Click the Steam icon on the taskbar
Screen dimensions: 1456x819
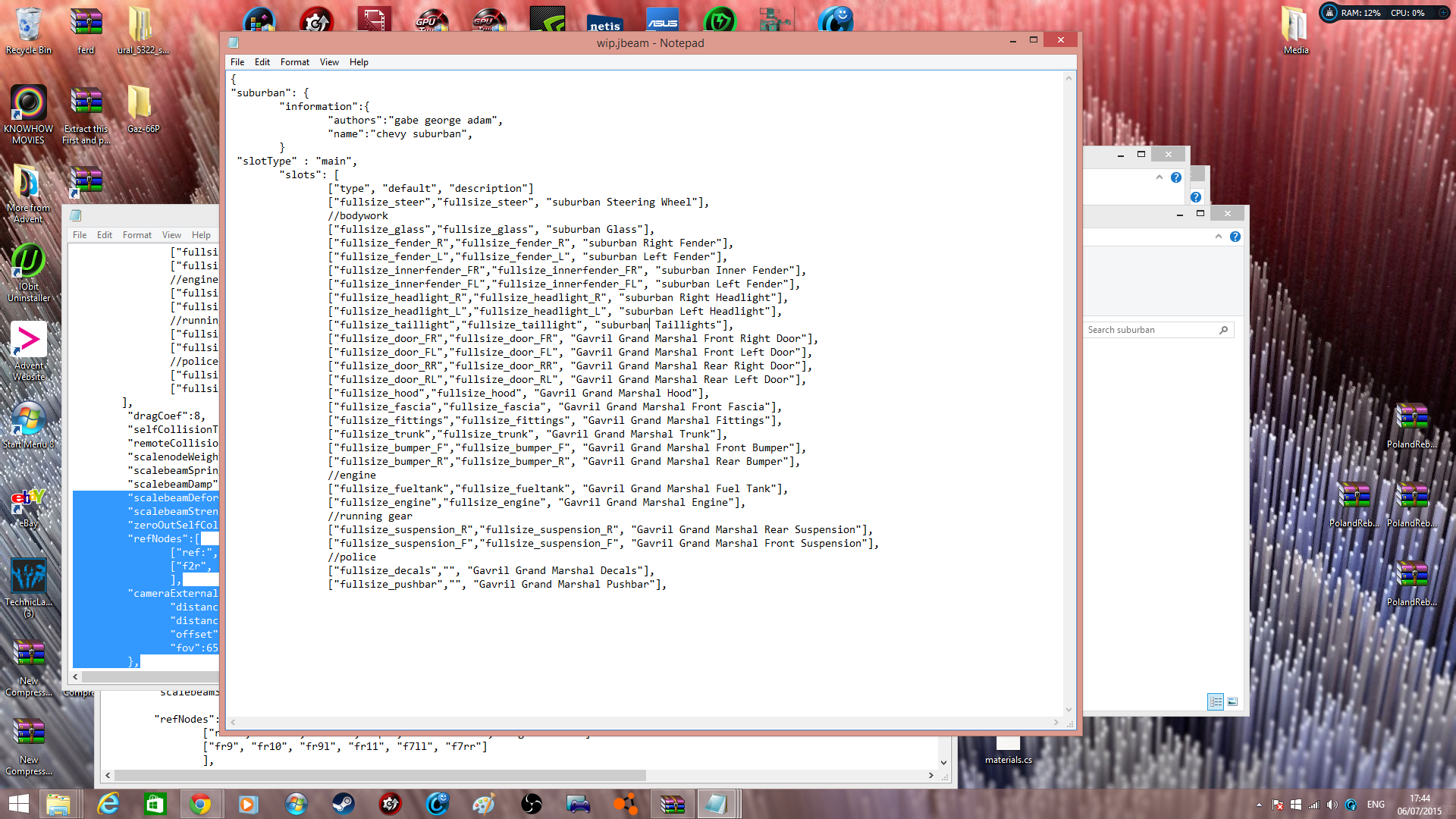click(x=344, y=804)
